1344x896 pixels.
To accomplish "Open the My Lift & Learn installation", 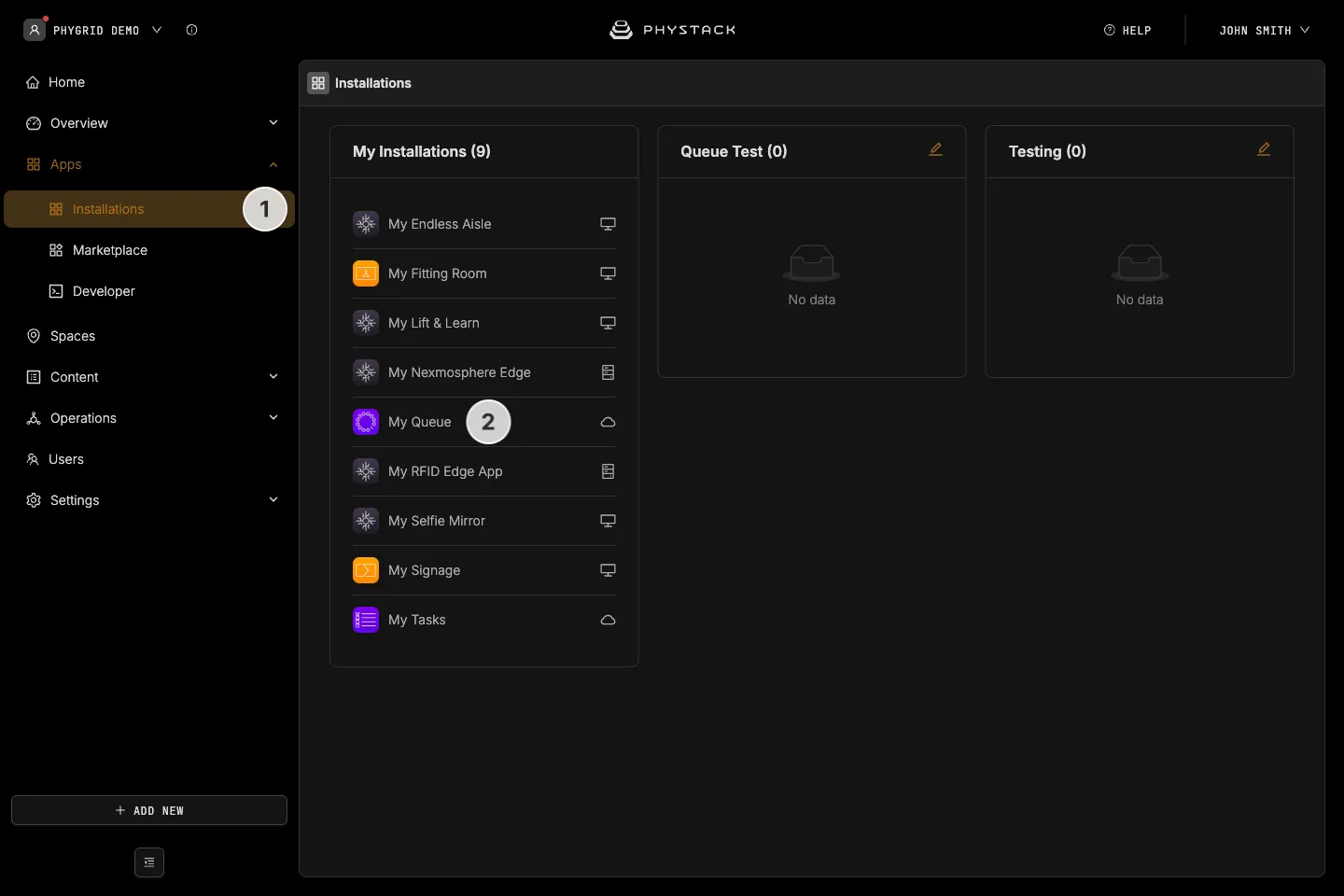I will 484,323.
